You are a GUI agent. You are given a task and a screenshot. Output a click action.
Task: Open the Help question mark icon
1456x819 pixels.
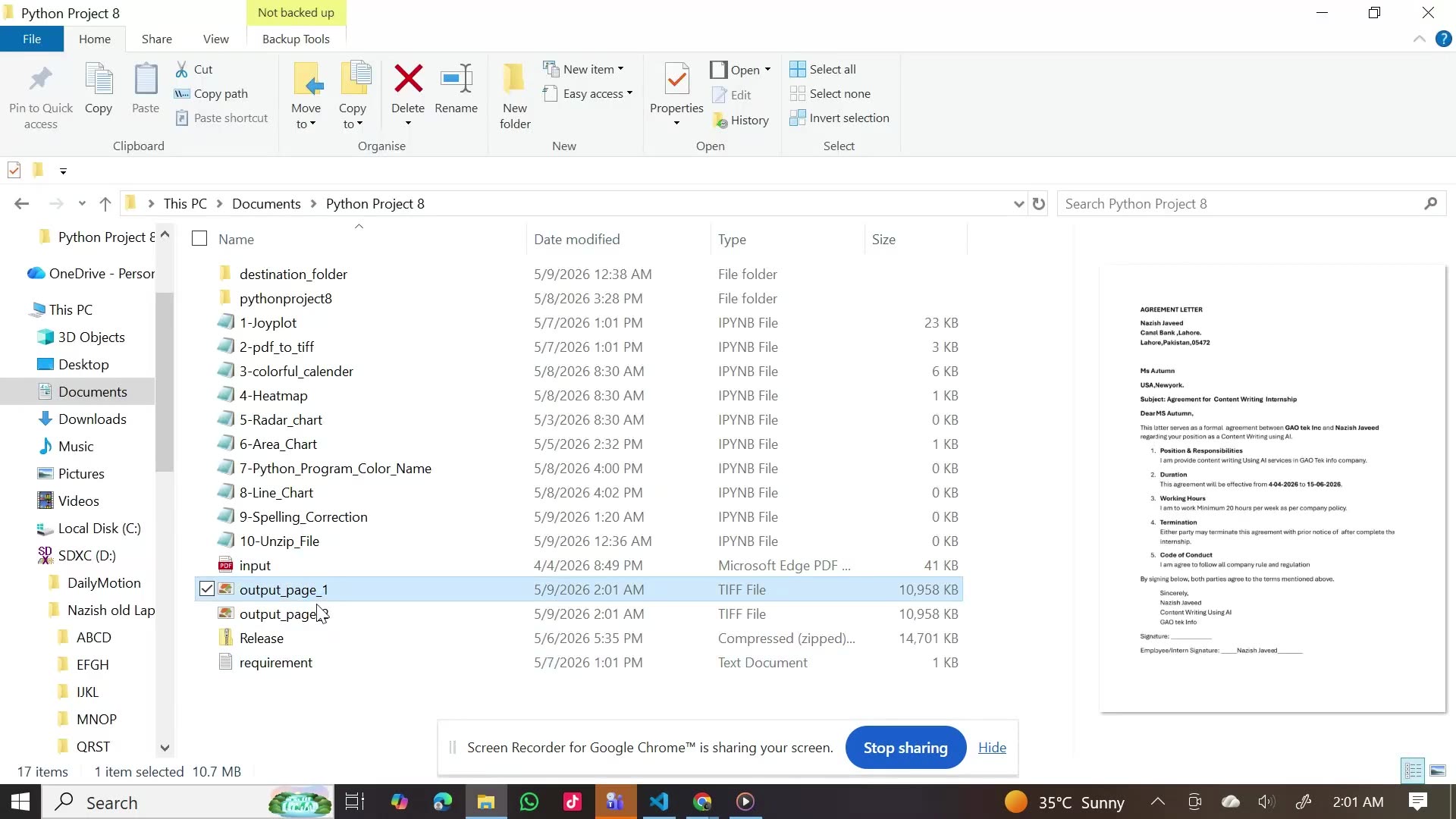point(1443,39)
